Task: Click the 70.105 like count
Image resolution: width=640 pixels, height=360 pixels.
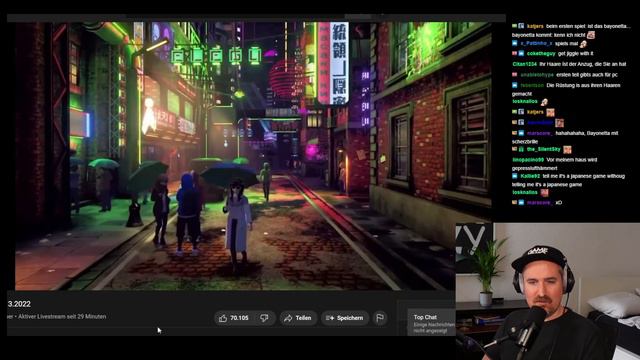Action: click(239, 318)
